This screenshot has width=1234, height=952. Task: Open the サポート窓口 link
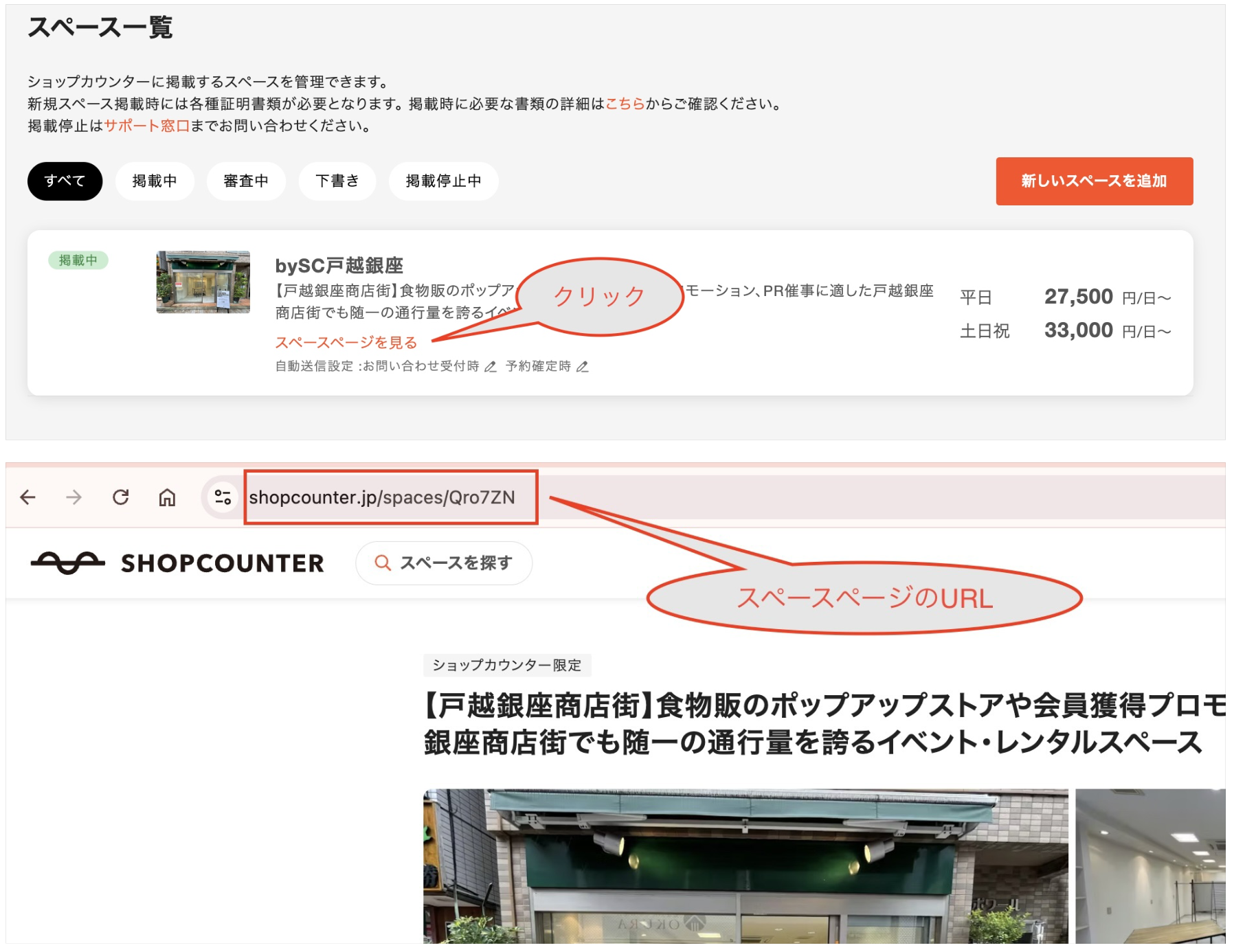[x=146, y=126]
